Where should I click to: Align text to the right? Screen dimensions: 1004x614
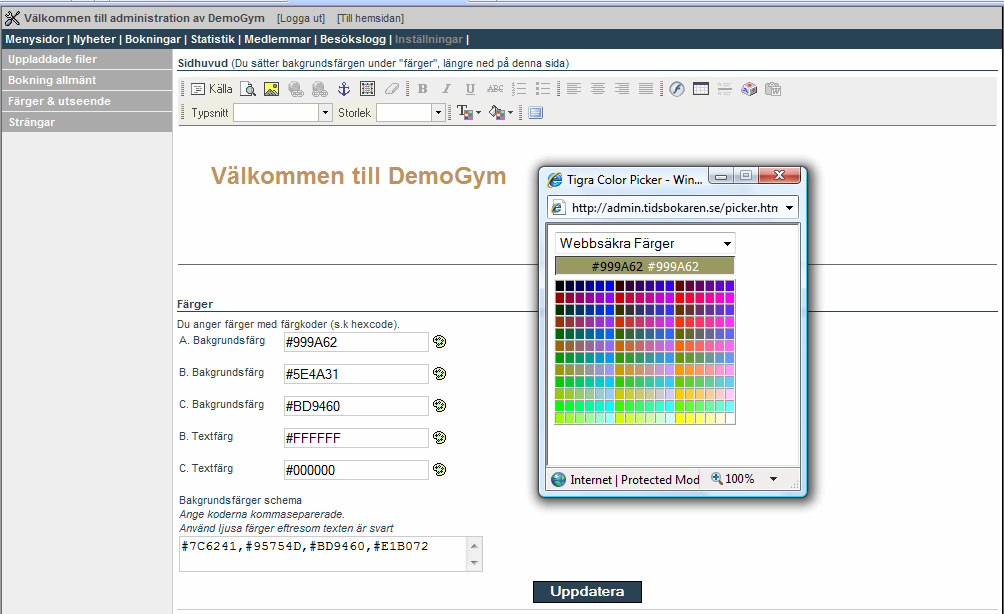622,89
